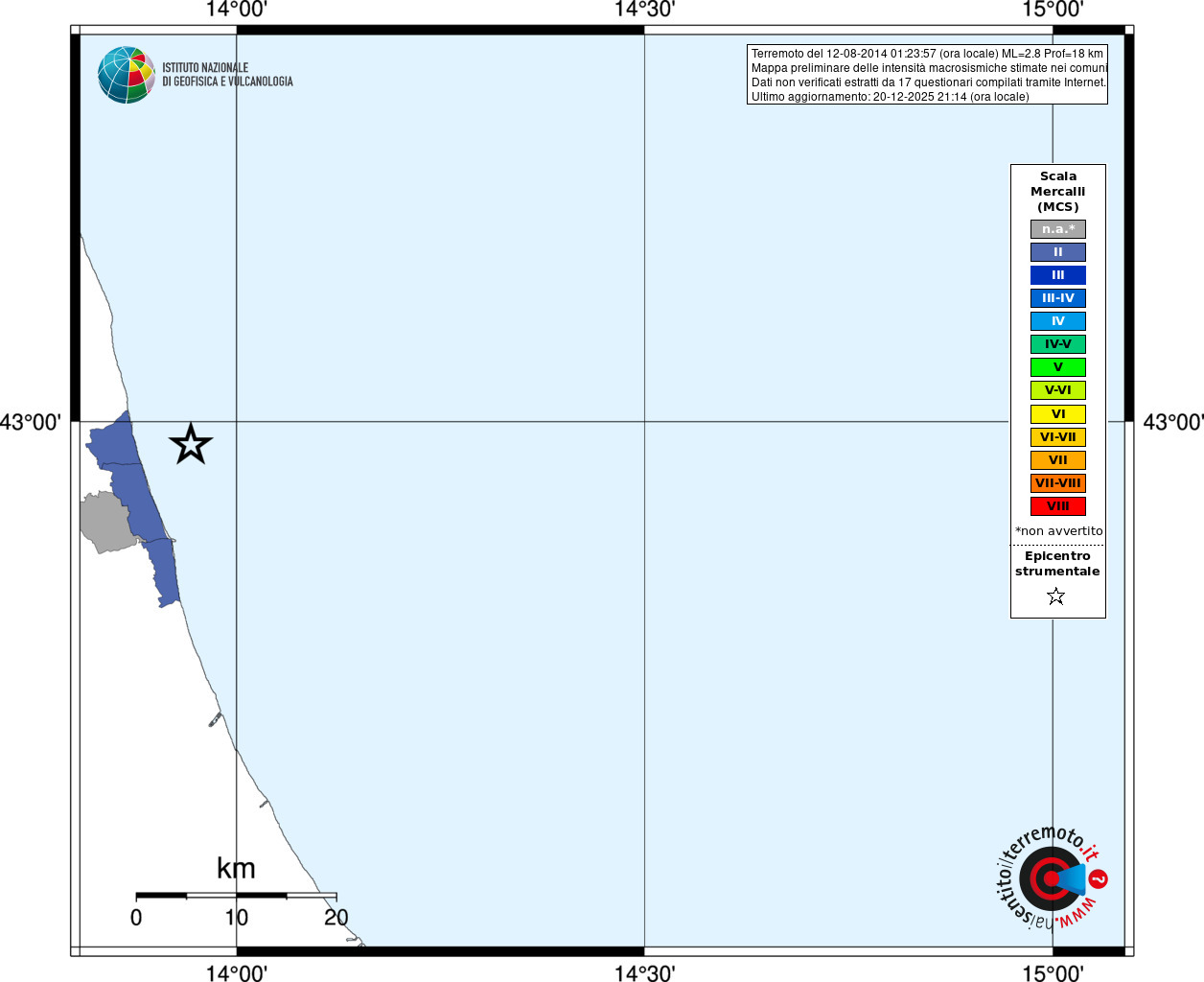Click the Terremoto info text box
This screenshot has width=1204, height=982.
click(927, 75)
